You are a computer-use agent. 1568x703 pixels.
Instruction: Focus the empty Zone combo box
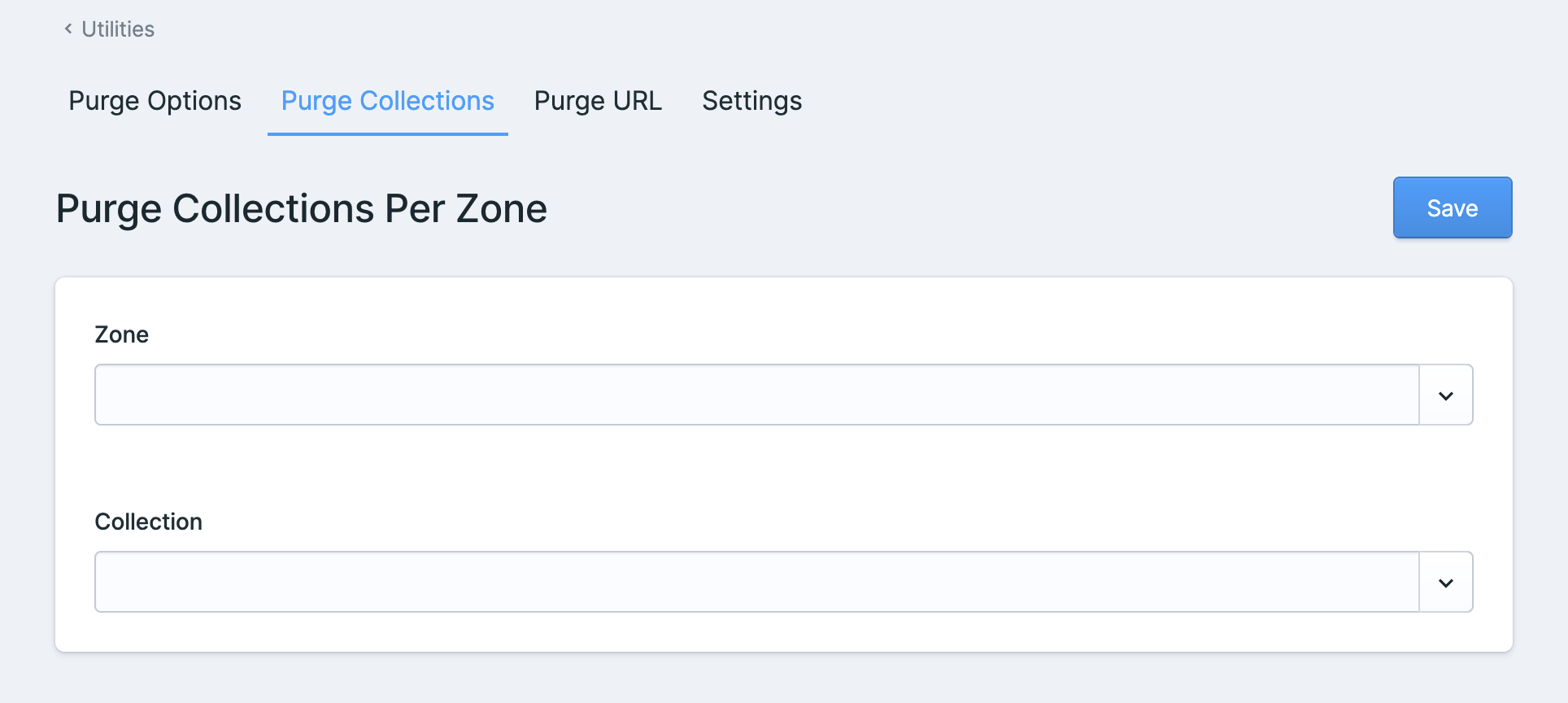tap(756, 395)
